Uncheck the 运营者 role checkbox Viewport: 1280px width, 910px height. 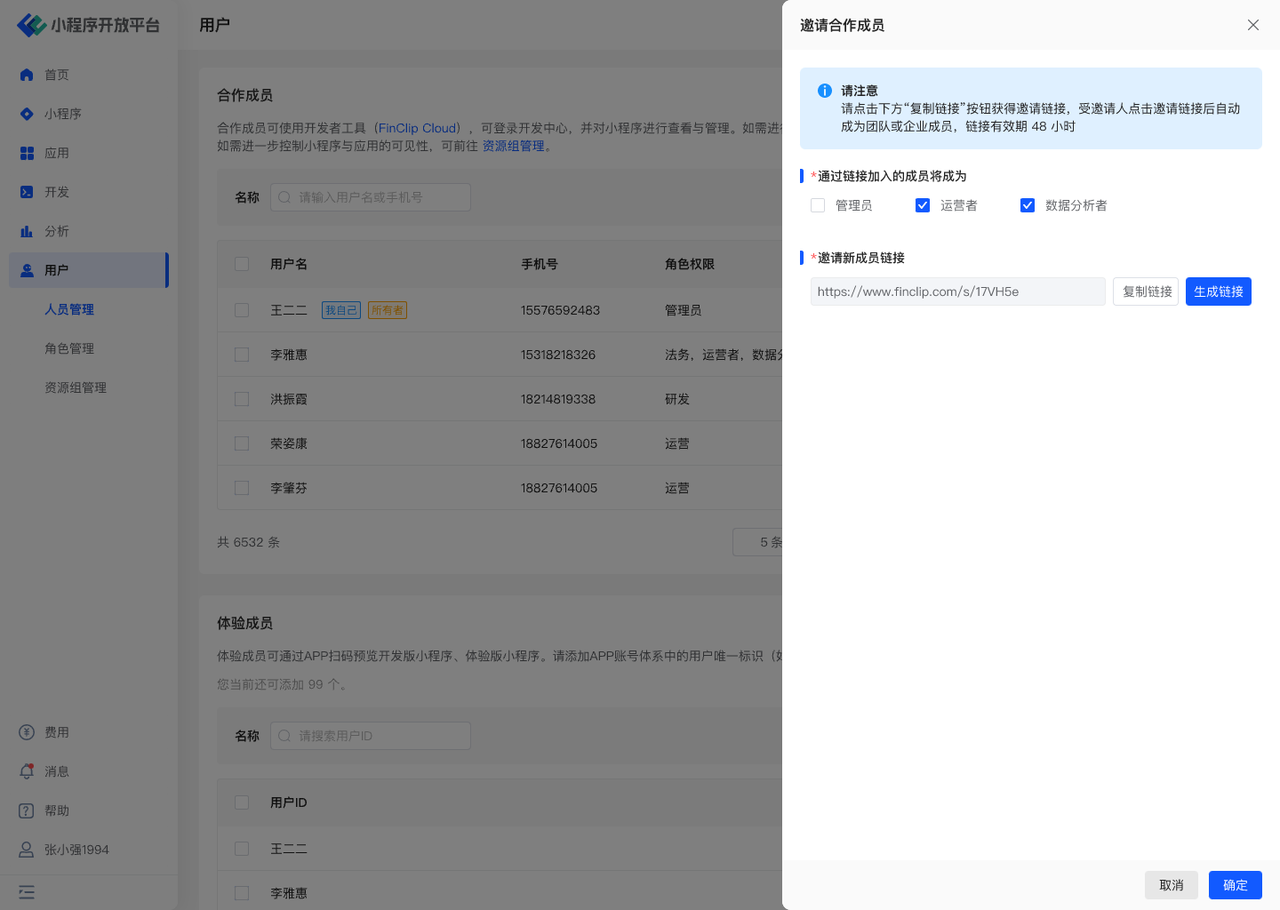[x=923, y=205]
